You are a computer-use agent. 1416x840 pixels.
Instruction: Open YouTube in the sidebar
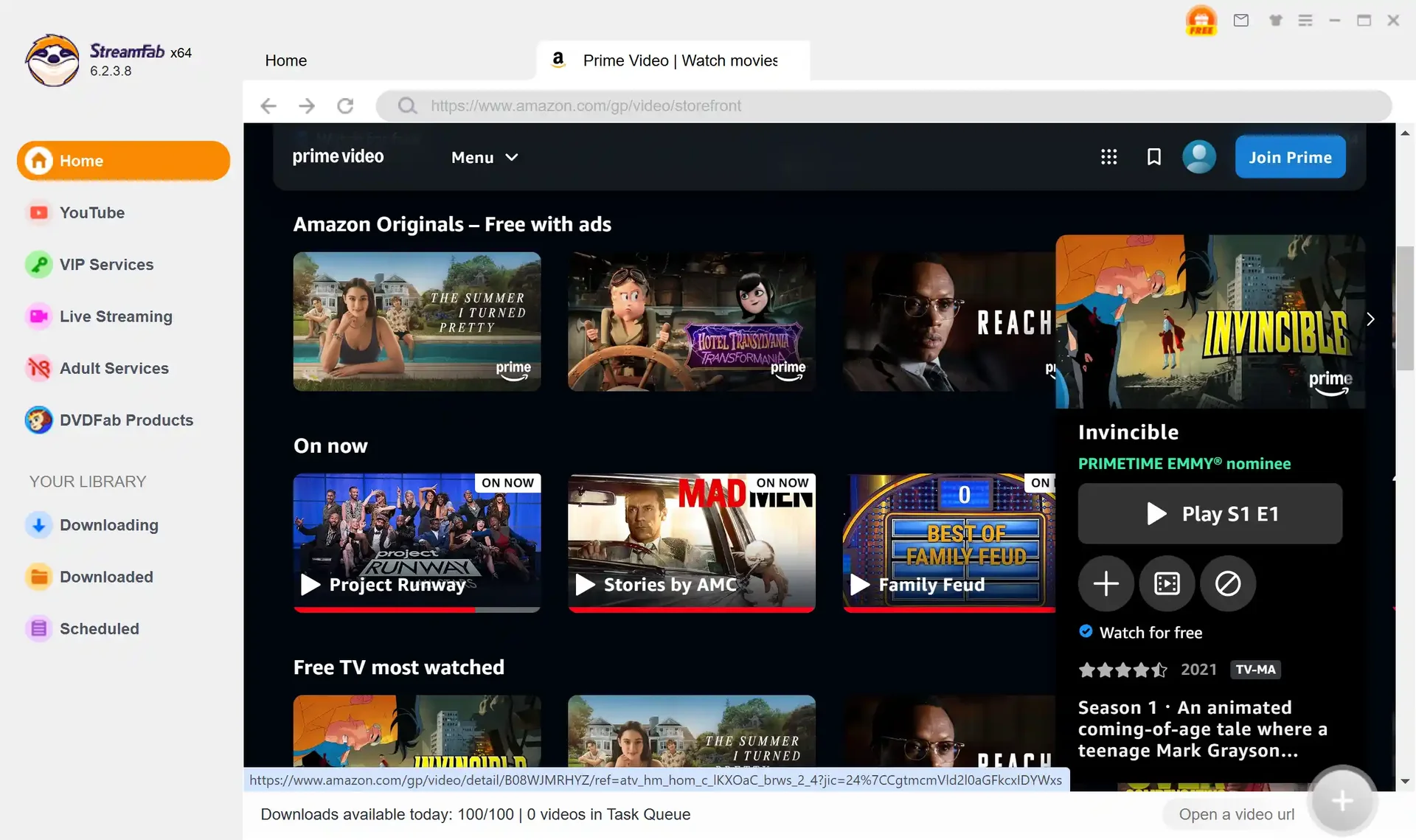pos(92,213)
